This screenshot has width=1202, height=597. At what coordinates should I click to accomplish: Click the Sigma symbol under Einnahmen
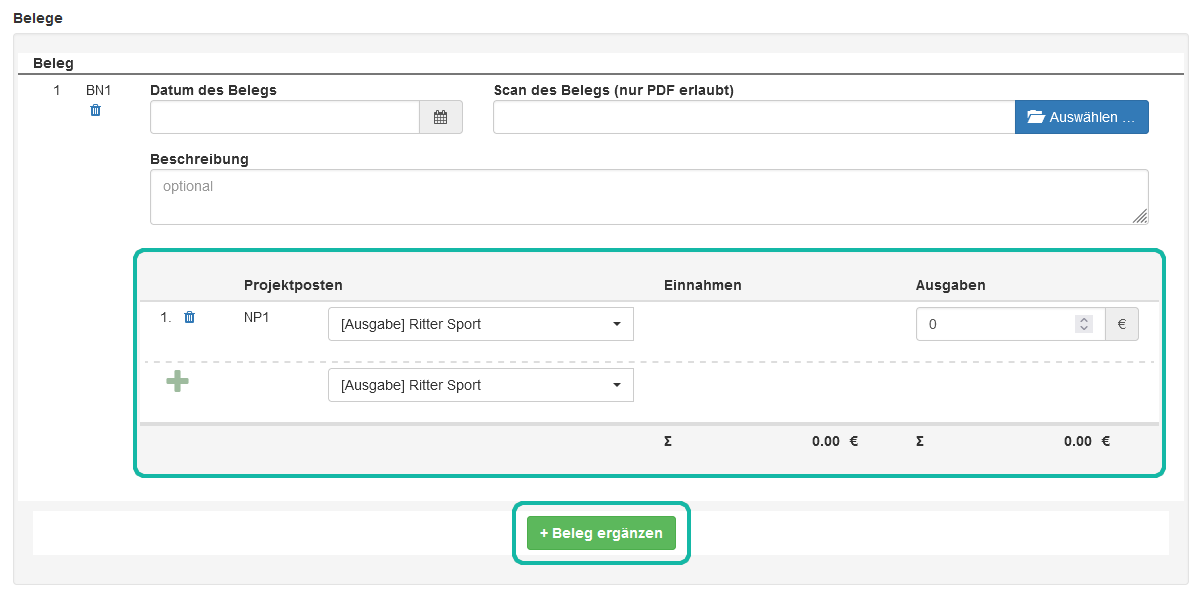click(668, 440)
